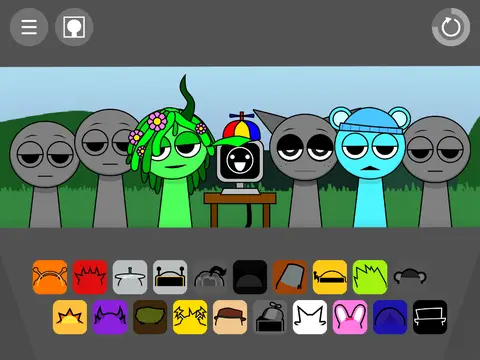Select the tan brown-hat icon

pyautogui.click(x=230, y=317)
